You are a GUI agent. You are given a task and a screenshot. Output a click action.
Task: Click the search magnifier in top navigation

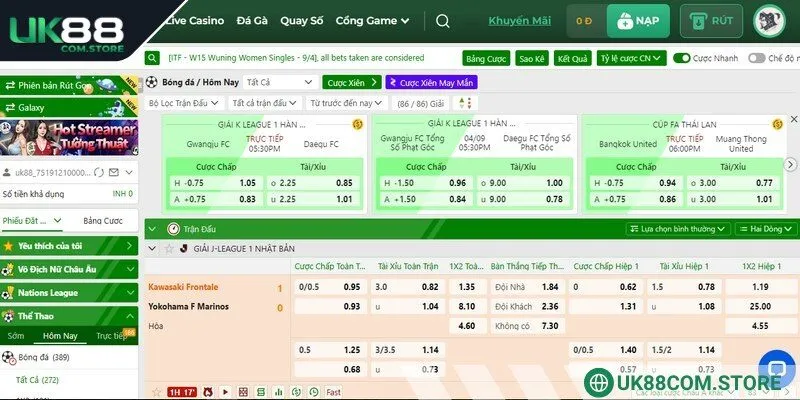pos(443,20)
